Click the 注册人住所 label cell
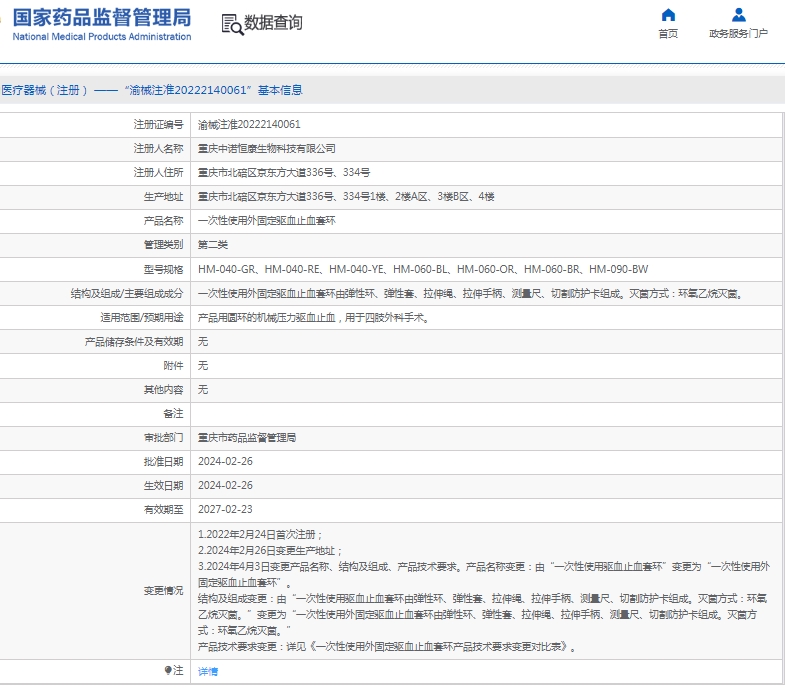 click(x=95, y=173)
